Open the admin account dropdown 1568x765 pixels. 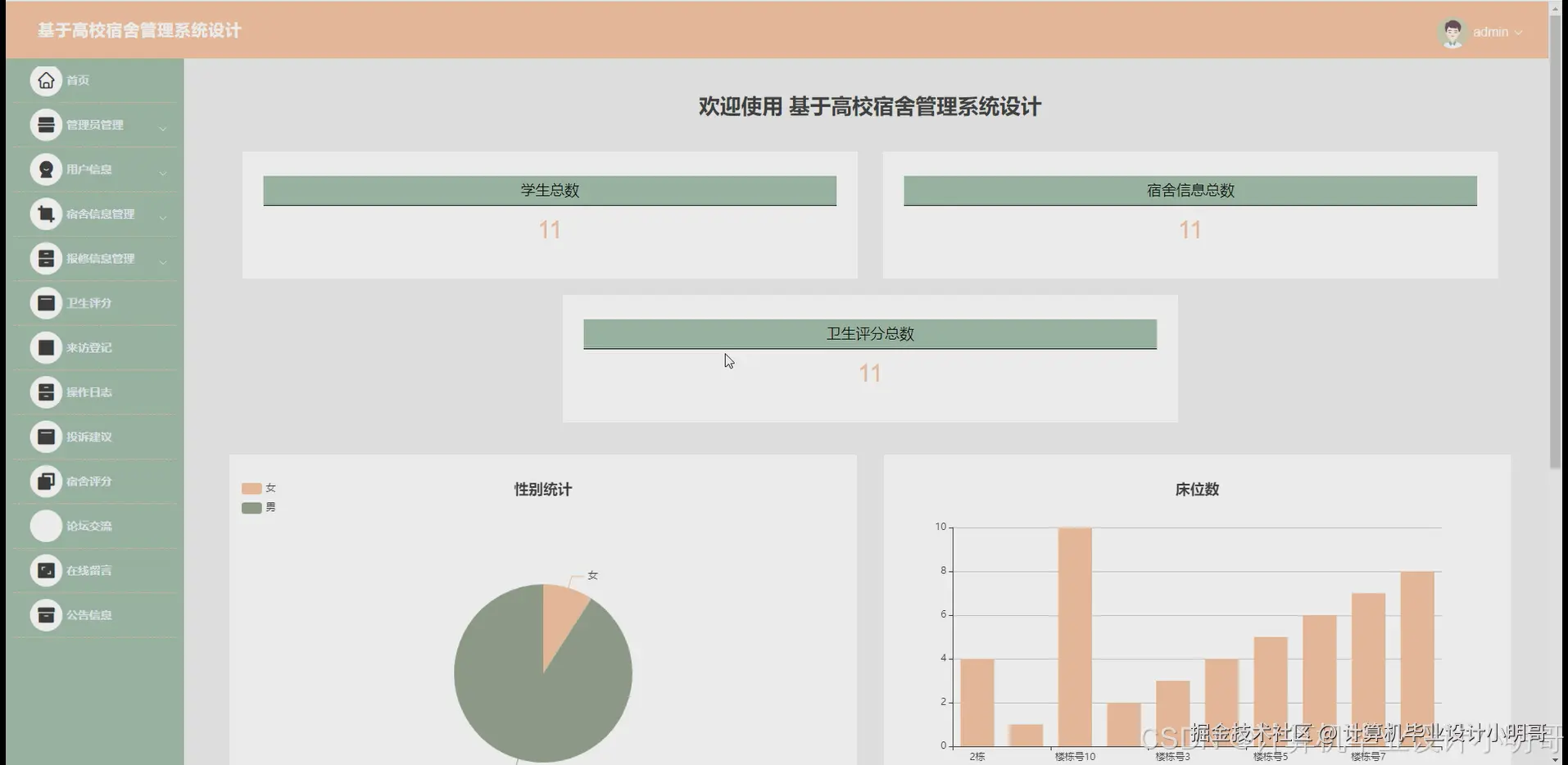pos(1497,32)
